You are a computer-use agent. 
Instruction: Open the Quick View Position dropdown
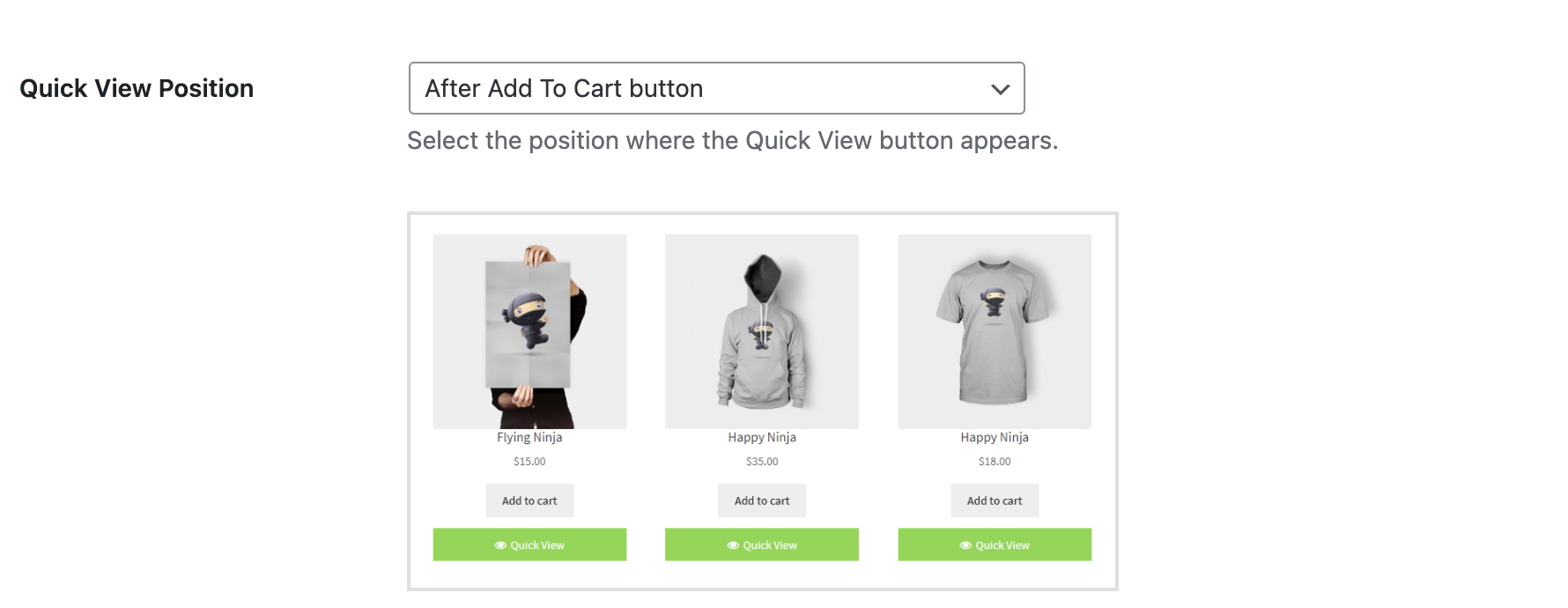[x=715, y=88]
